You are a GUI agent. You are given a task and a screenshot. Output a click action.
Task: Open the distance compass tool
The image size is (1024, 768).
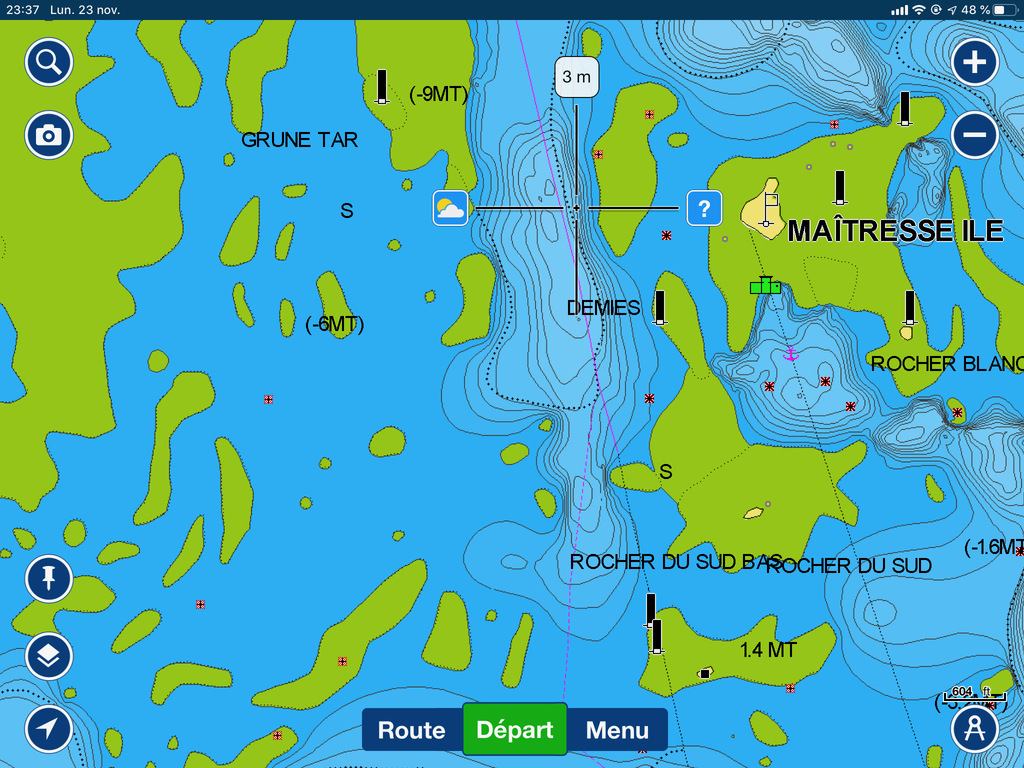tap(974, 729)
